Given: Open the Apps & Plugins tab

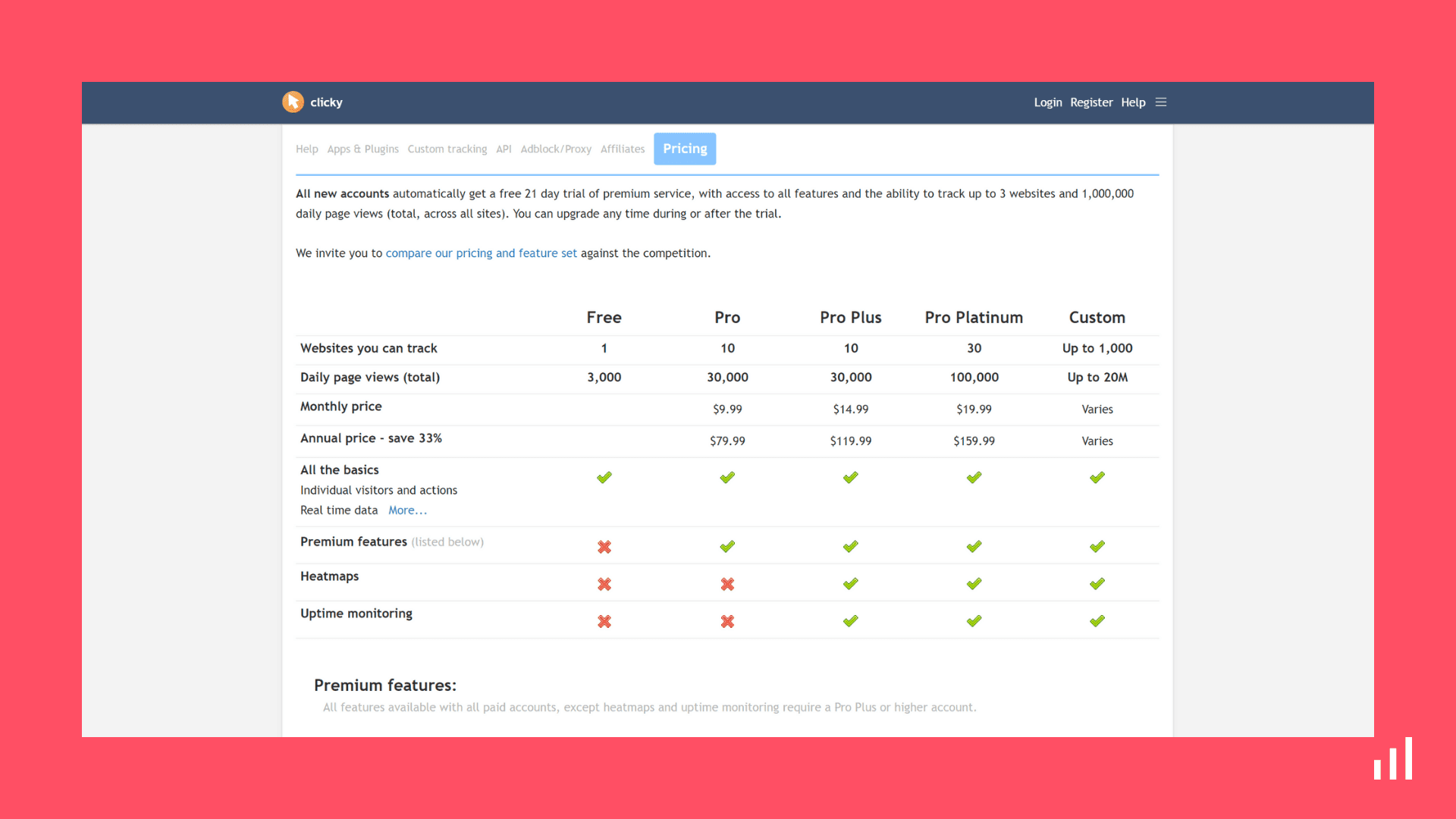Looking at the screenshot, I should (x=362, y=149).
